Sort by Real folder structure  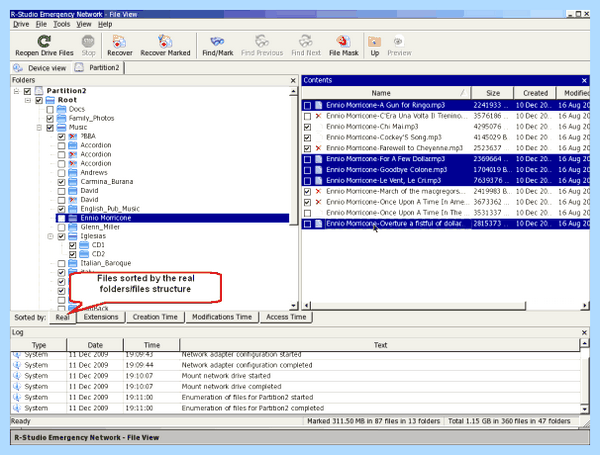pyautogui.click(x=62, y=318)
